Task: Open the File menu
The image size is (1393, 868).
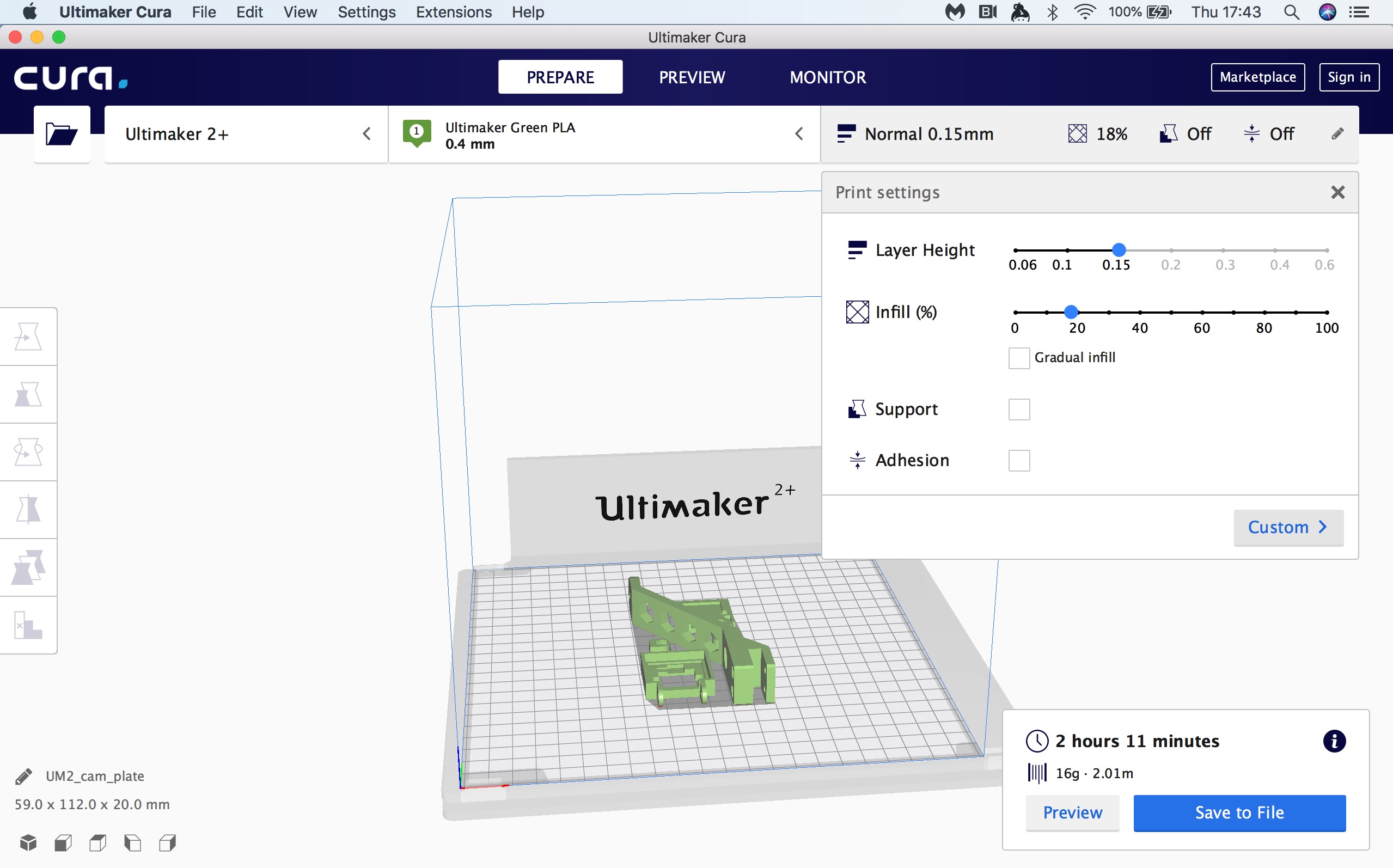Action: point(204,12)
